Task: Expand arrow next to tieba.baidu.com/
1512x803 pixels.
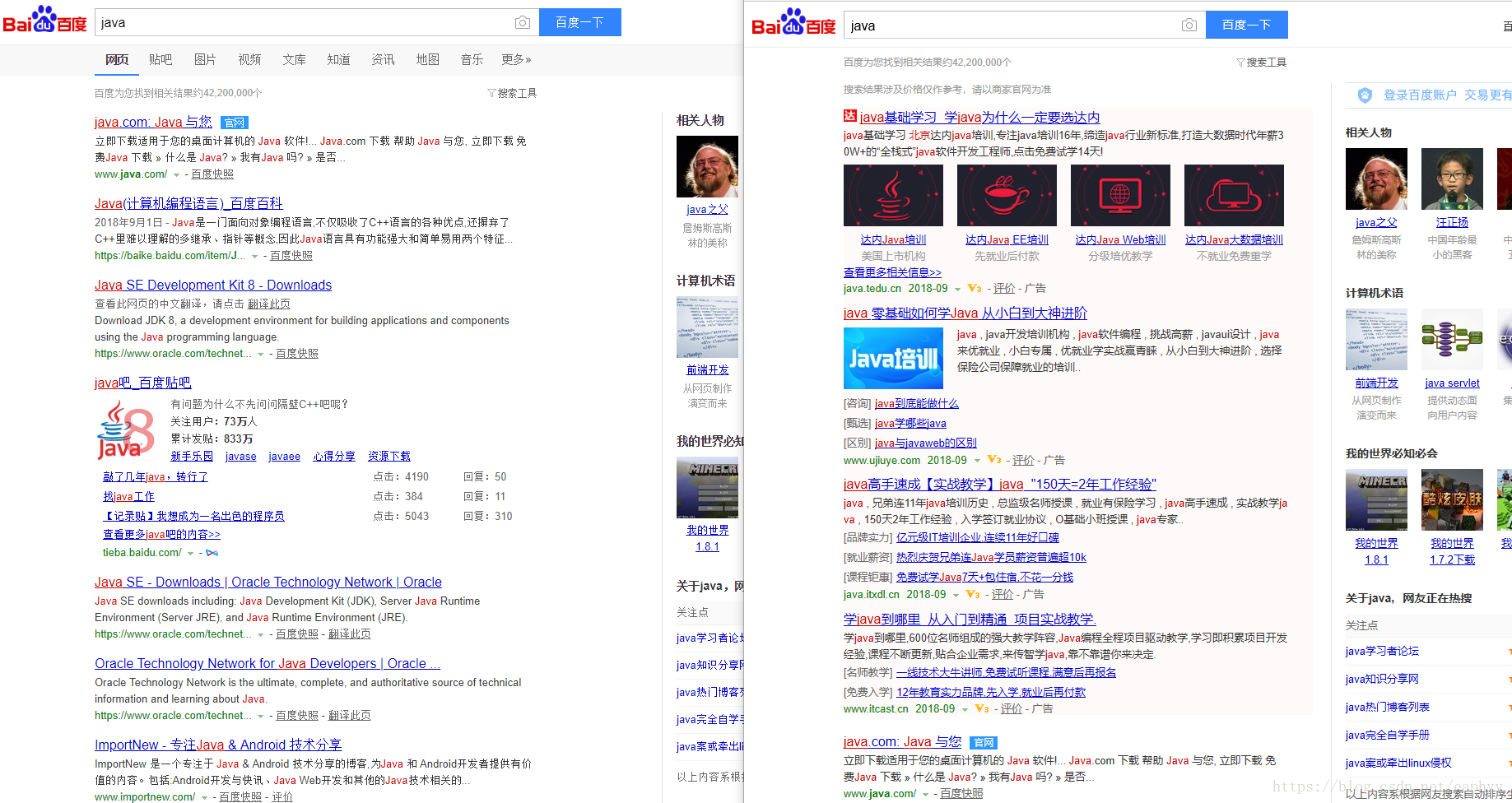Action: pyautogui.click(x=190, y=553)
